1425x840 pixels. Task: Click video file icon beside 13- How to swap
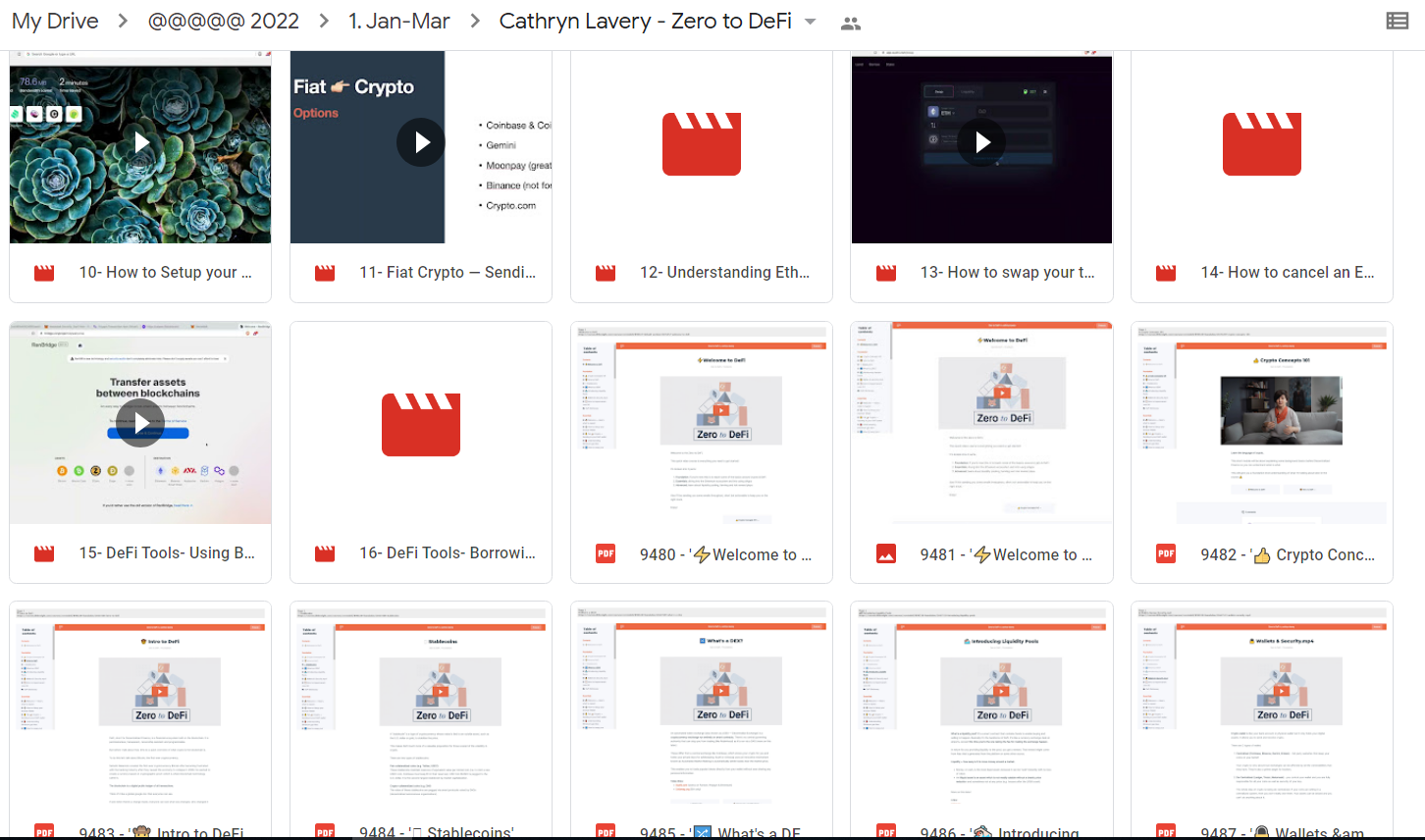tap(886, 273)
